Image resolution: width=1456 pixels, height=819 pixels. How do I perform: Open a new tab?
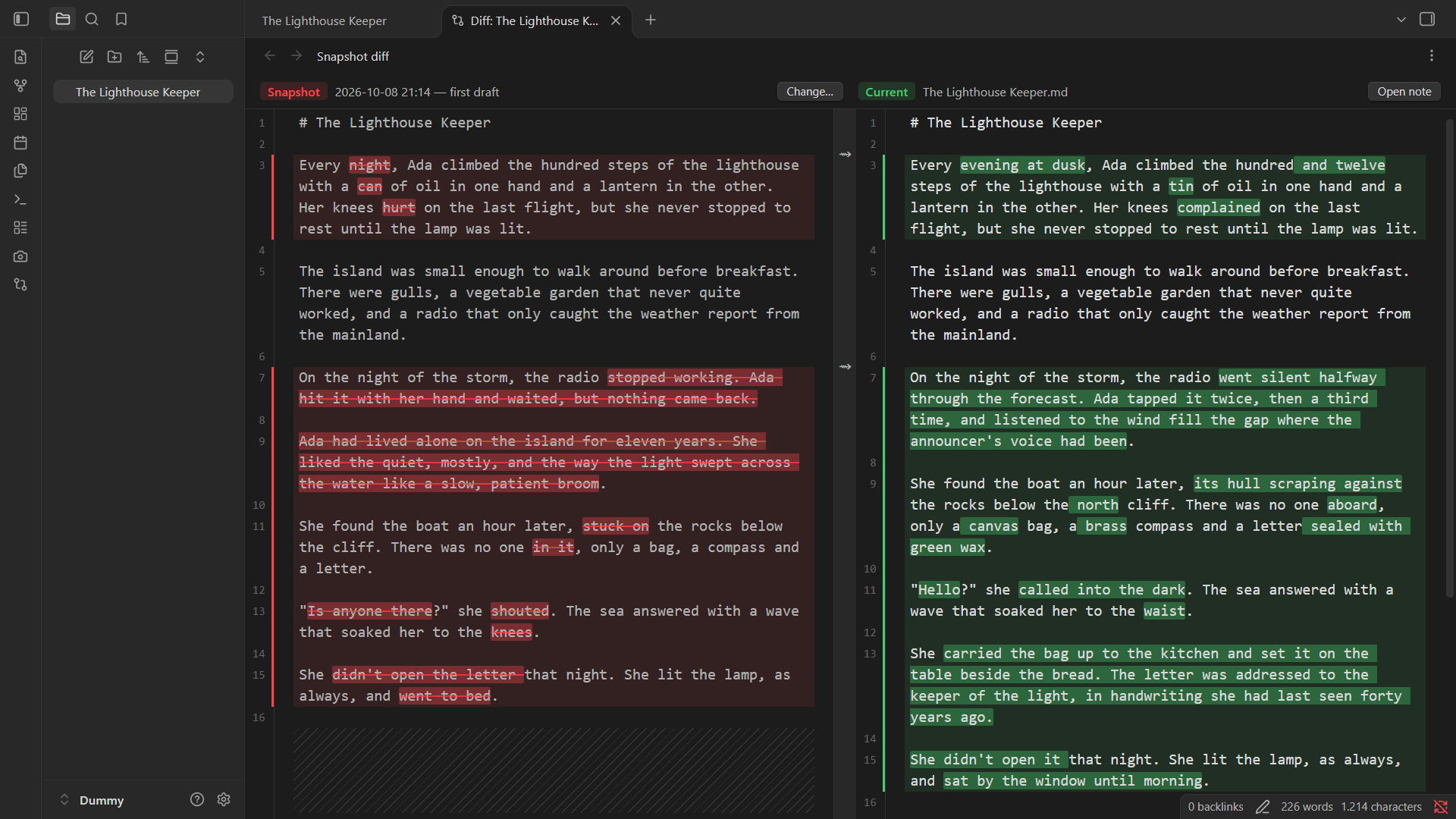(651, 20)
